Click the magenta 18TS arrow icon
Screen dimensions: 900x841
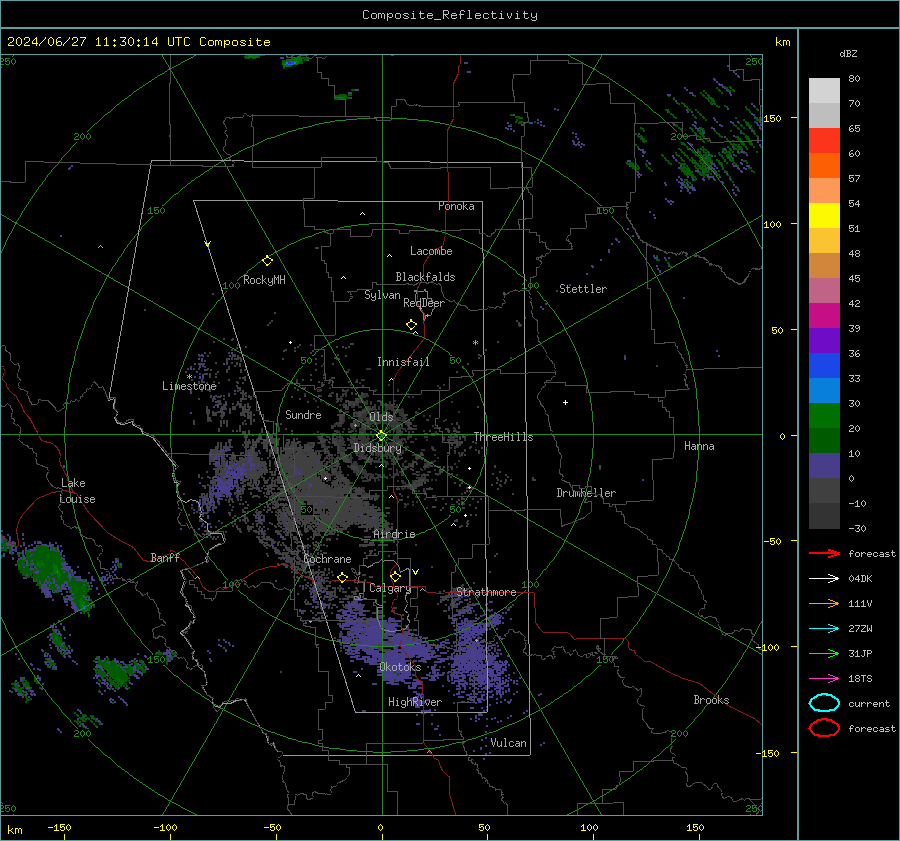click(x=824, y=678)
